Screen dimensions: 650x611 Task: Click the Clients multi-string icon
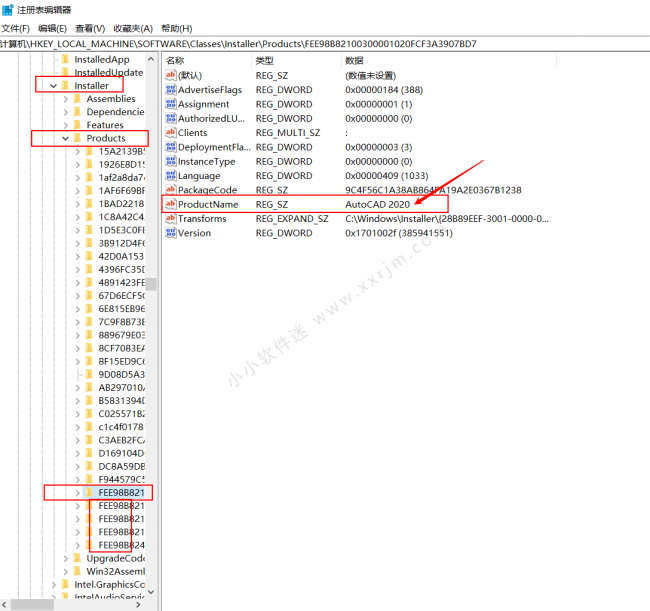(x=170, y=133)
